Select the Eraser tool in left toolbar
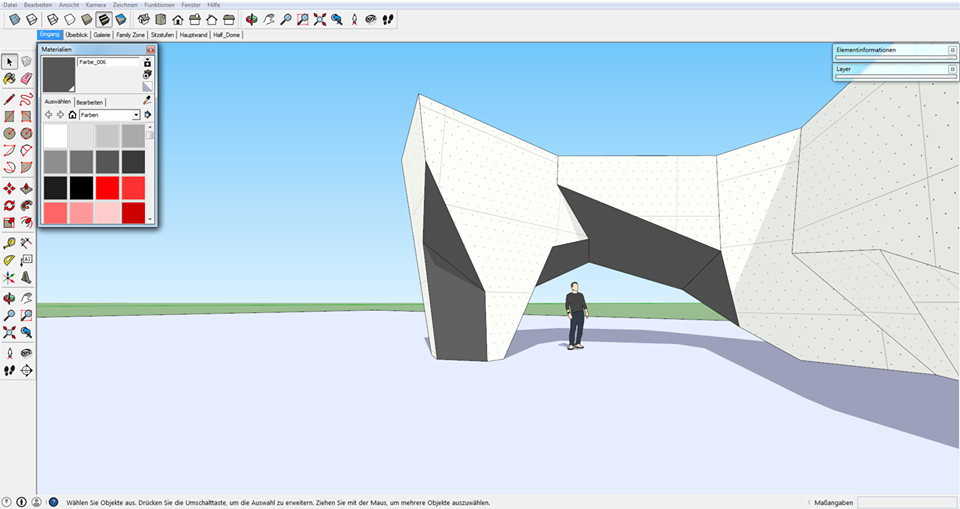Viewport: 960px width, 509px height. [26, 78]
